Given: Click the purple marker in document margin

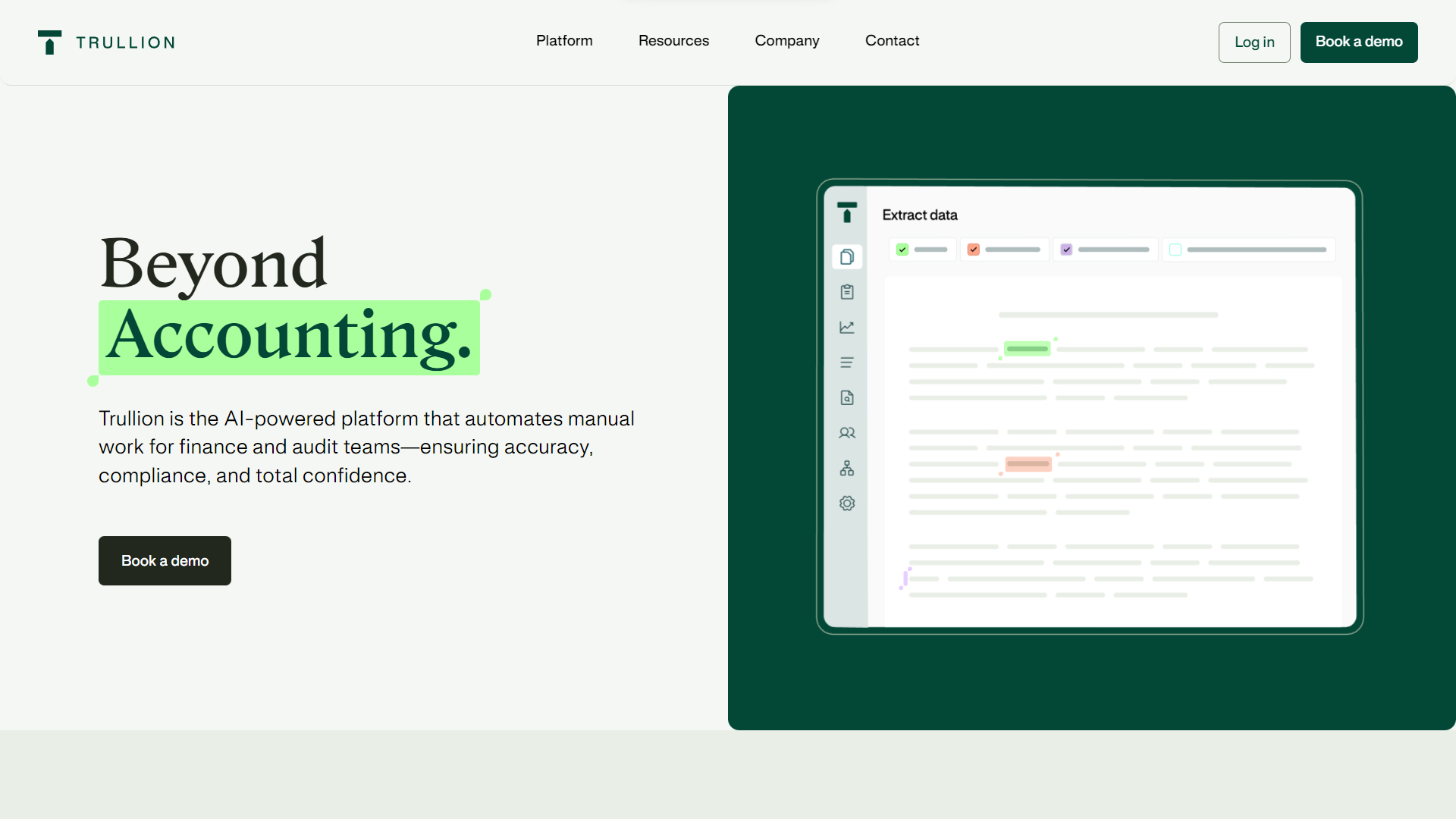Looking at the screenshot, I should point(905,578).
